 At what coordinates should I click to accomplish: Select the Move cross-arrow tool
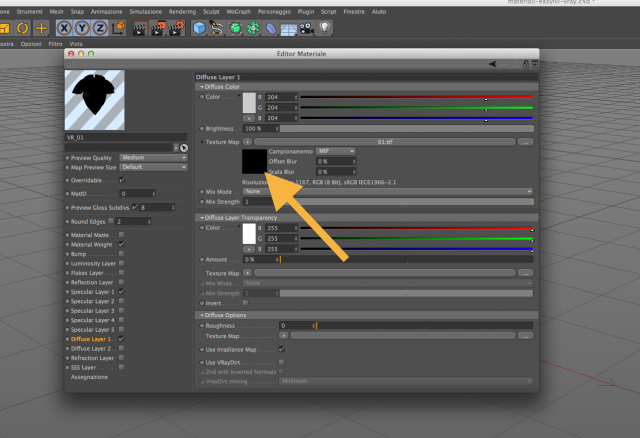pos(41,28)
